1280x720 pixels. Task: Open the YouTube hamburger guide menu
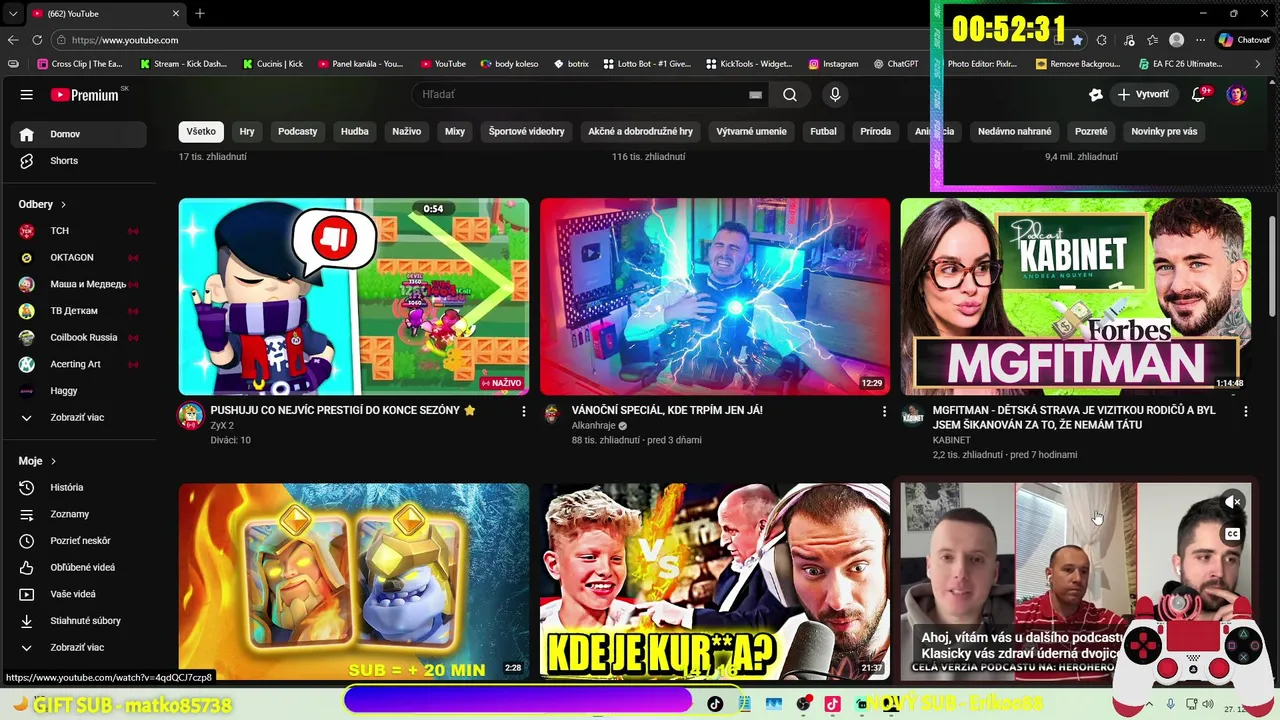pyautogui.click(x=27, y=95)
